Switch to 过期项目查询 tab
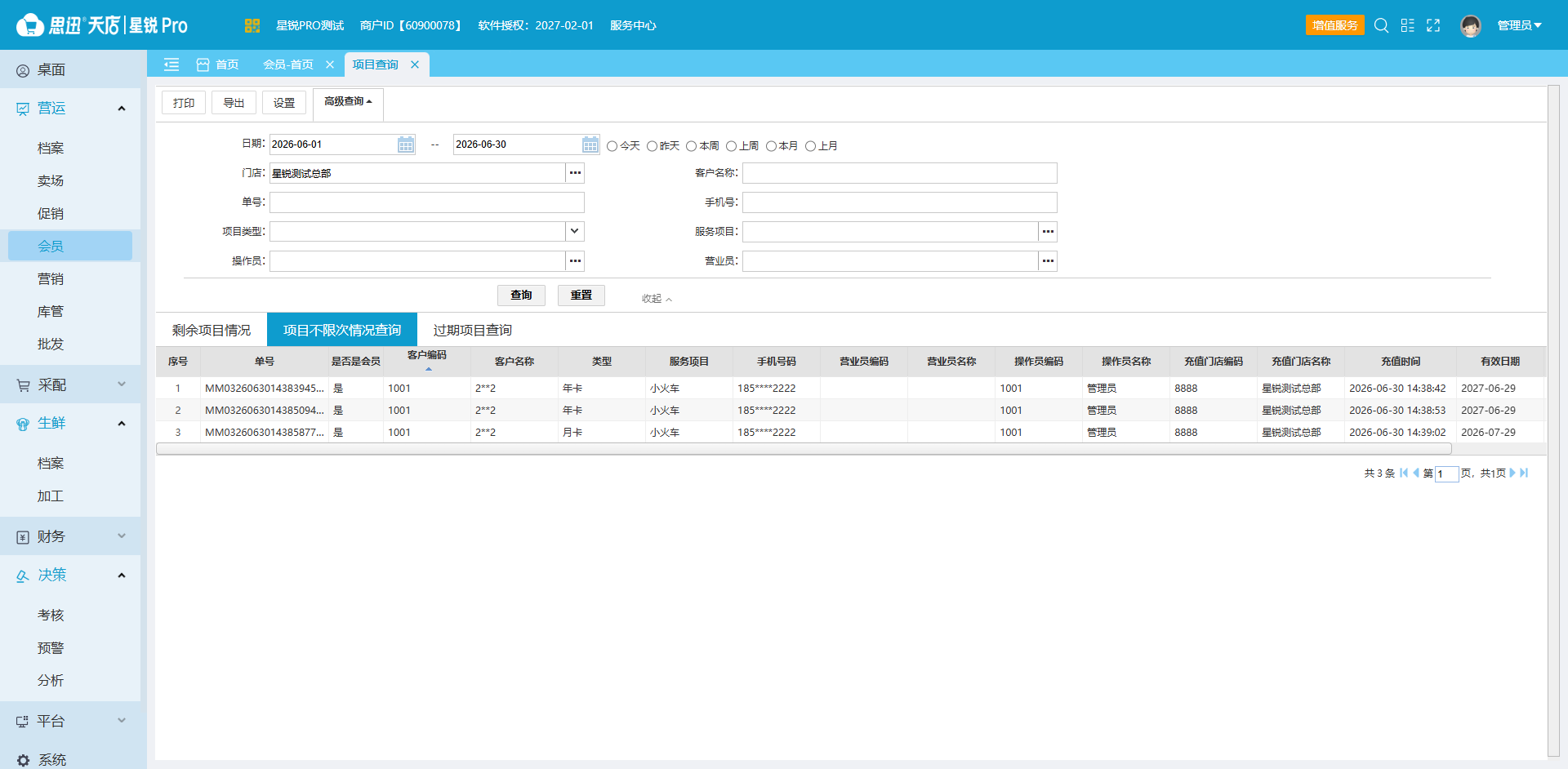 [472, 330]
